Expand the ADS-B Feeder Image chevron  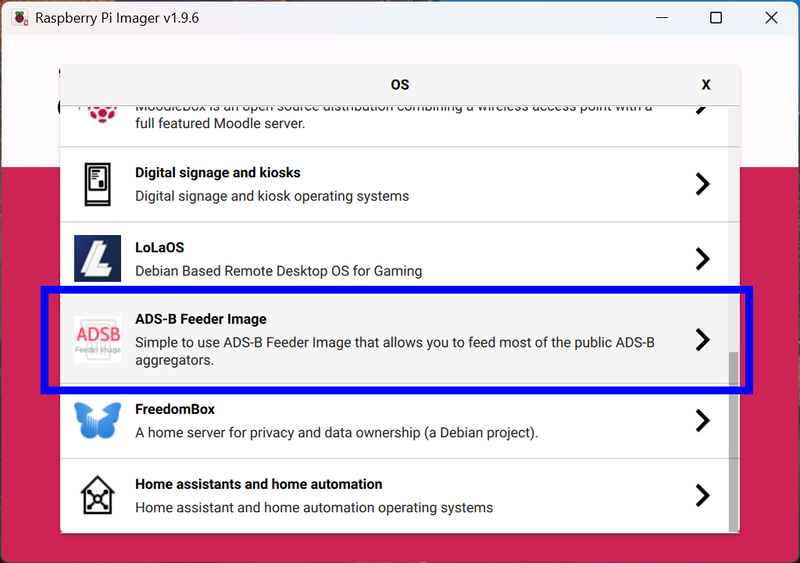702,340
